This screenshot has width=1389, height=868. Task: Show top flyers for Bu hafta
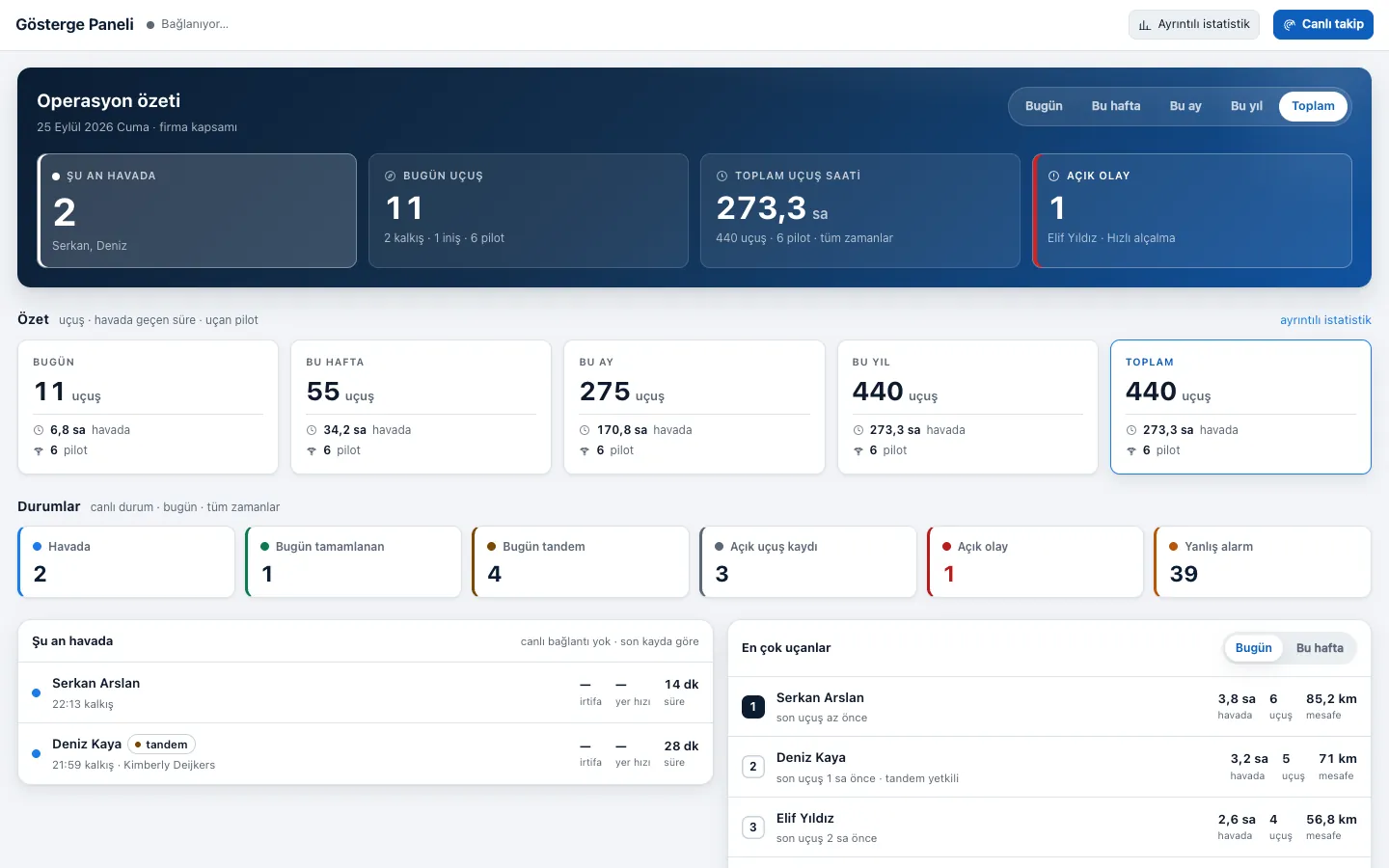tap(1320, 648)
